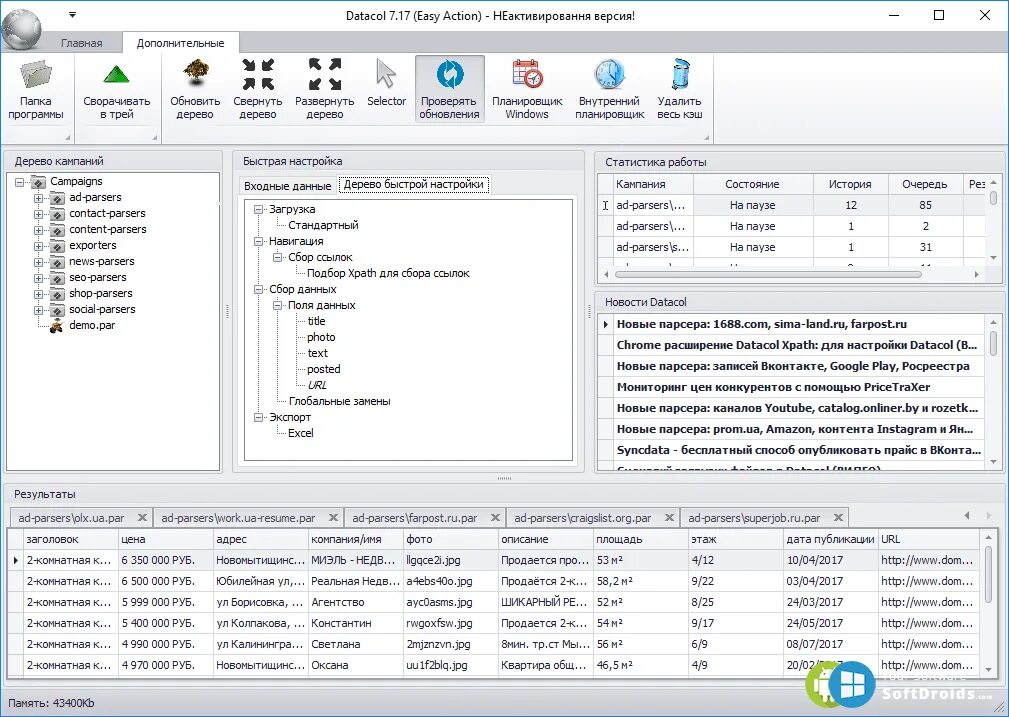Collapse the Навигация node

pyautogui.click(x=259, y=242)
